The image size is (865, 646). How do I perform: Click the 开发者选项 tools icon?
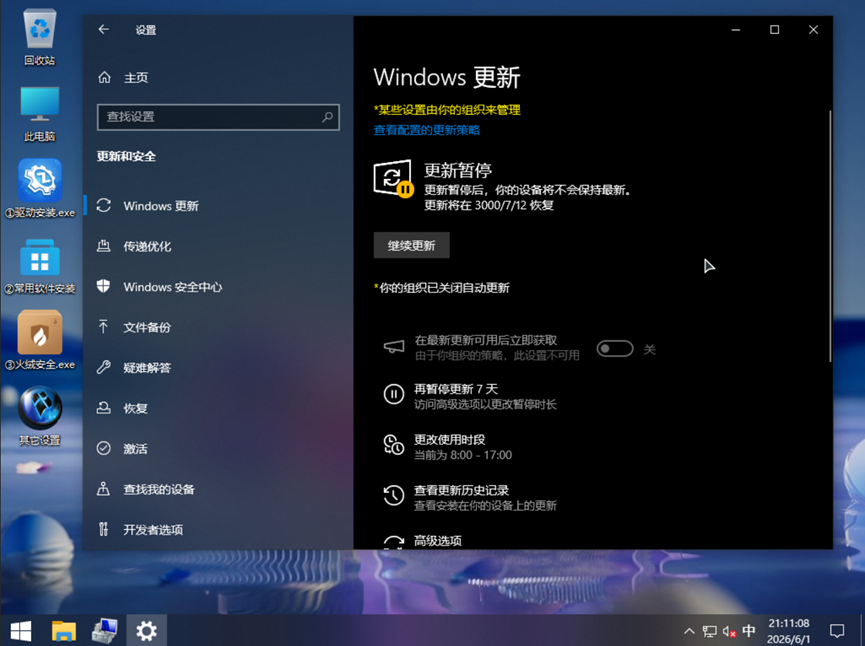coord(104,530)
